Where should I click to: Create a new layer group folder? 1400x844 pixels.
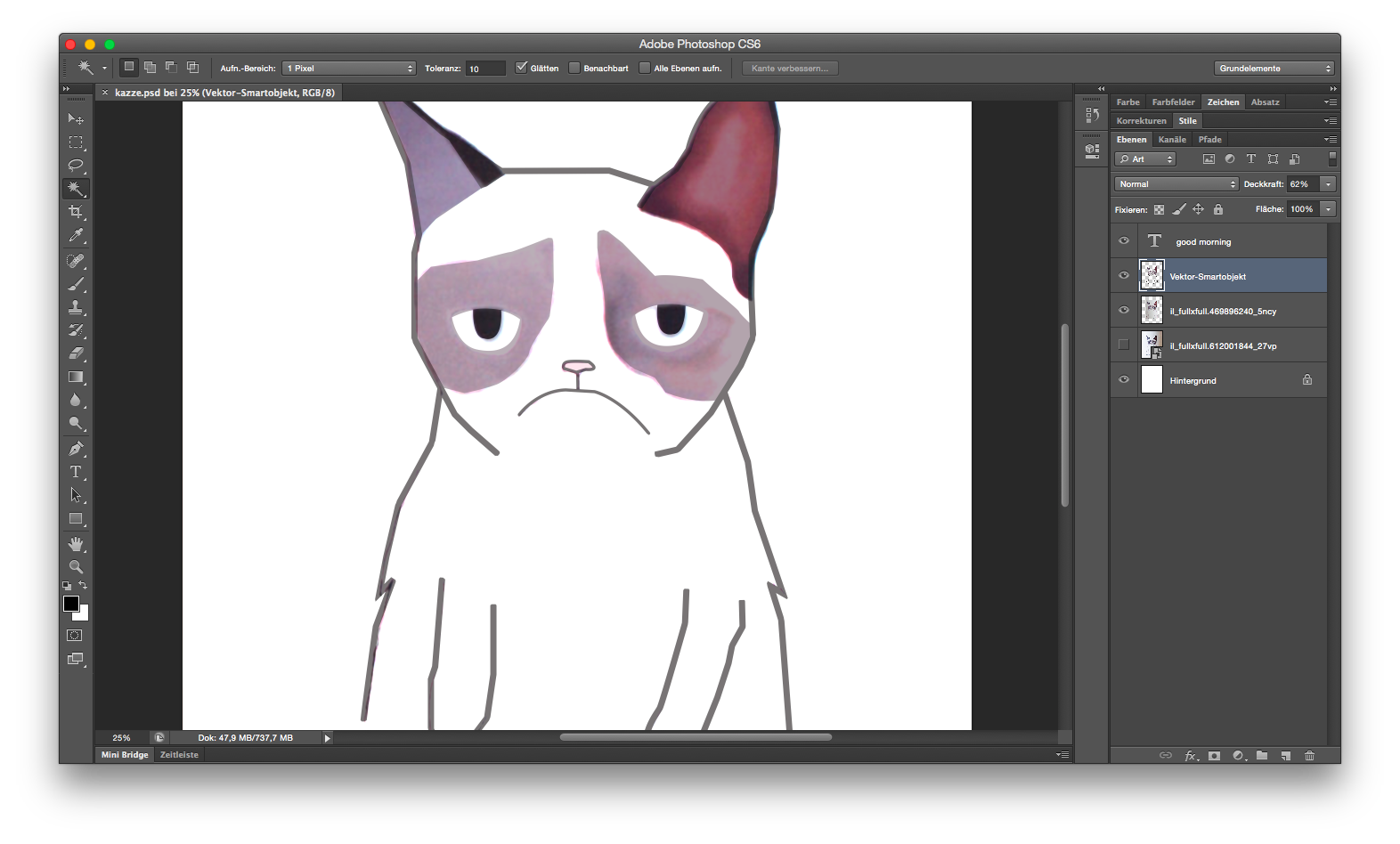1262,756
